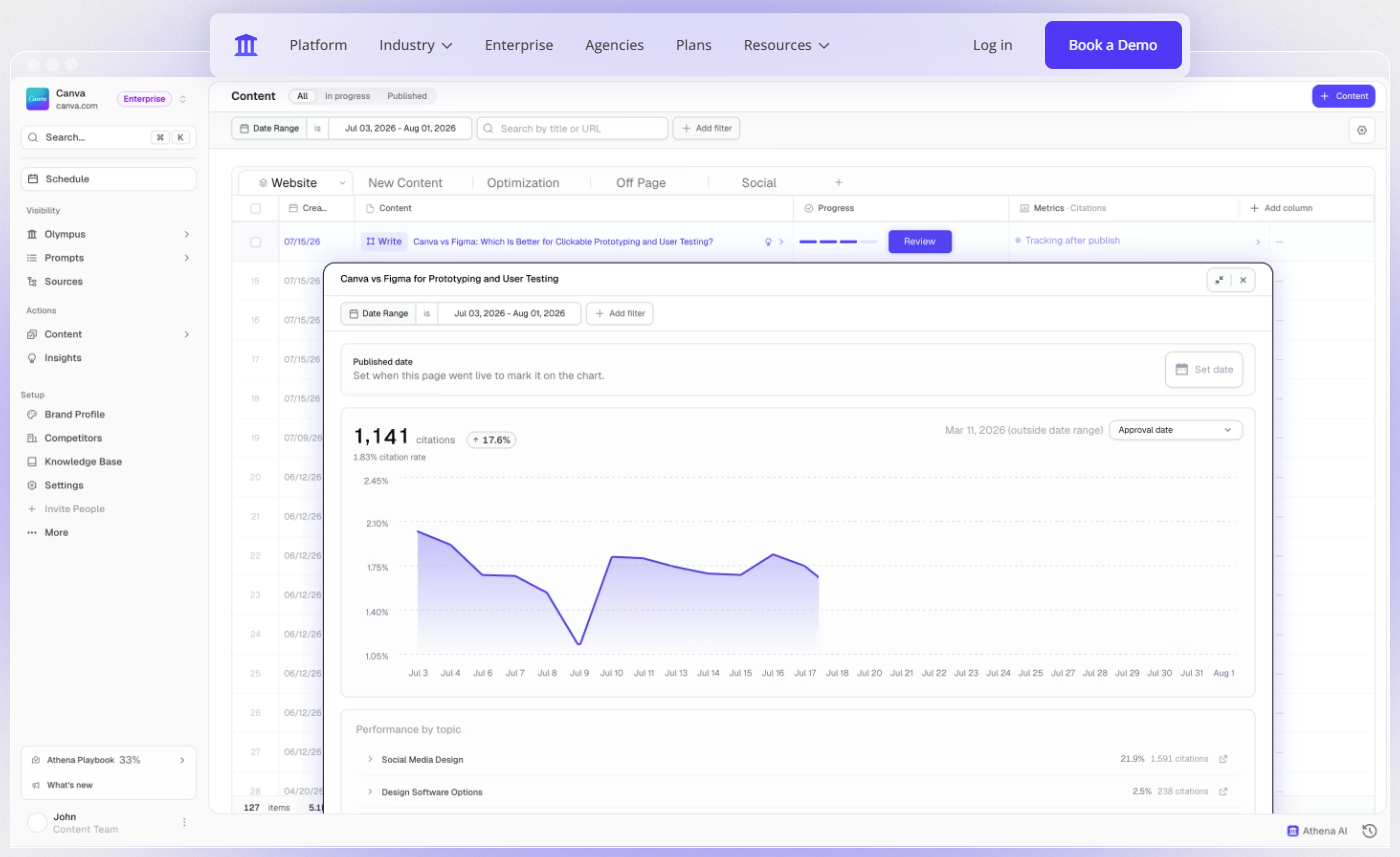Viewport: 1400px width, 857px height.
Task: Open the main page date range value field
Action: click(399, 128)
